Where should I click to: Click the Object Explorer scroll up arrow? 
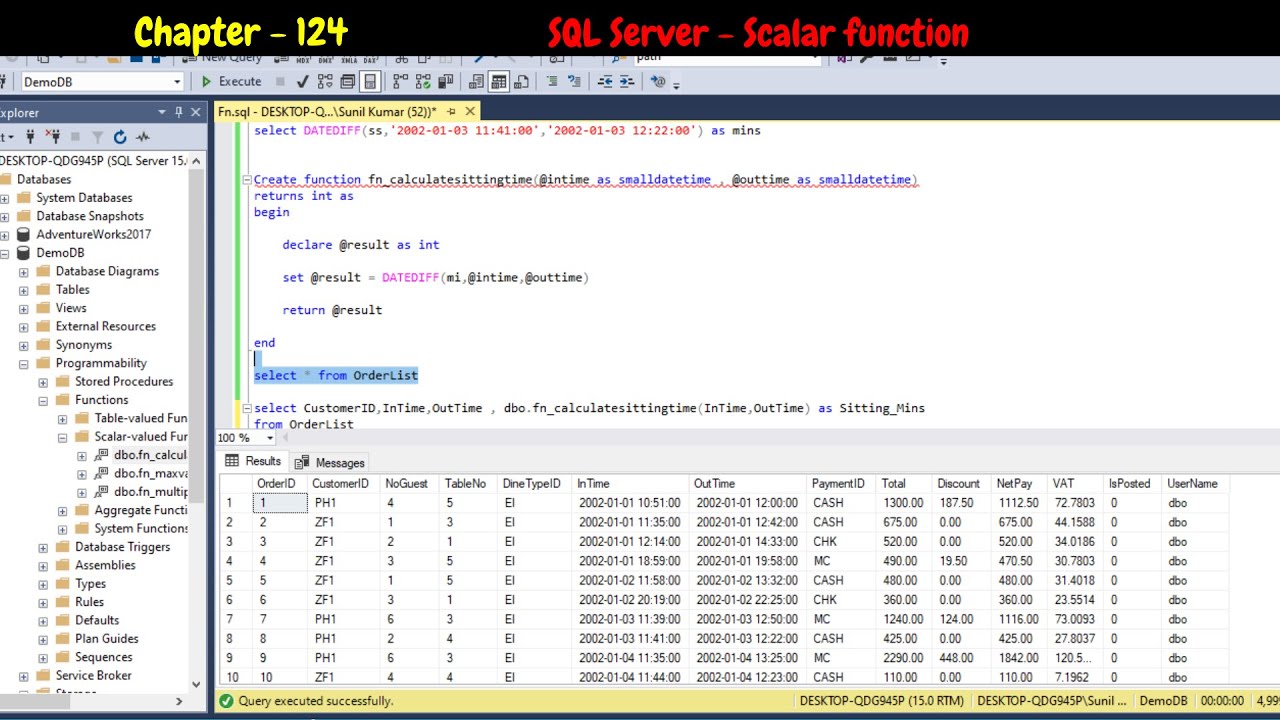[x=196, y=161]
